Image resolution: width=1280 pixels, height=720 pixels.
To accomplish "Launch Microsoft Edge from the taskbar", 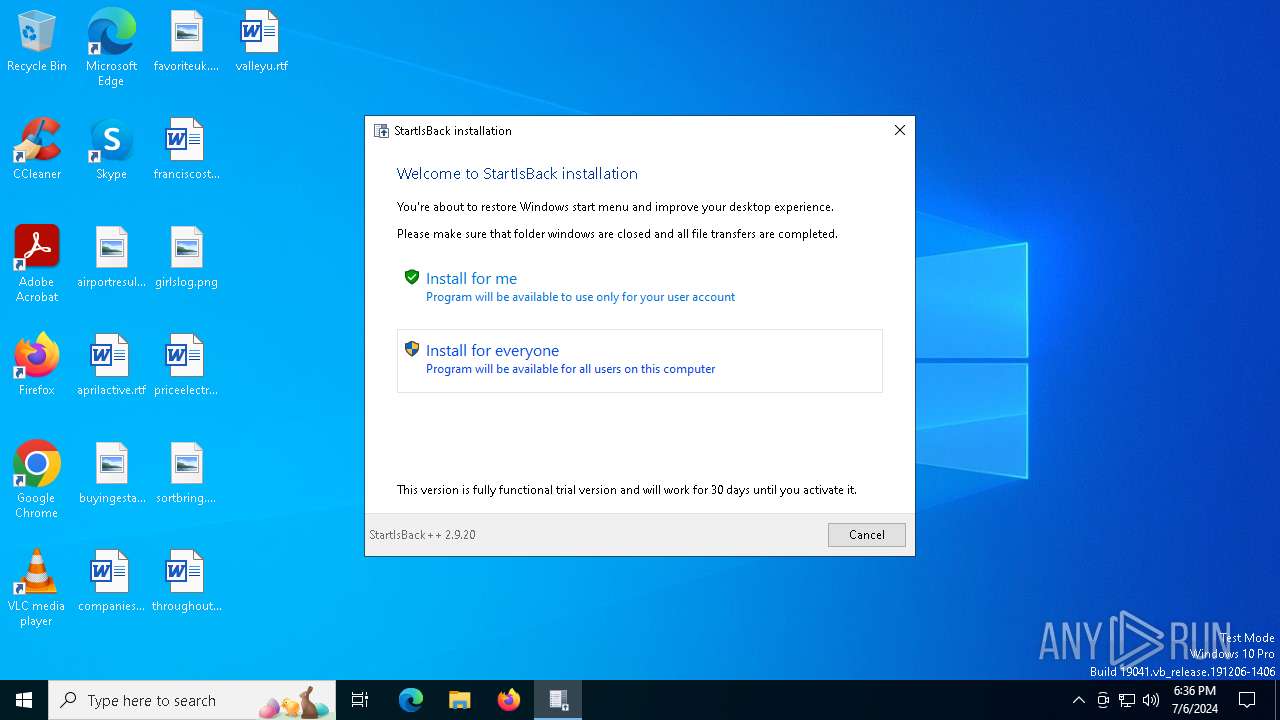I will [411, 700].
